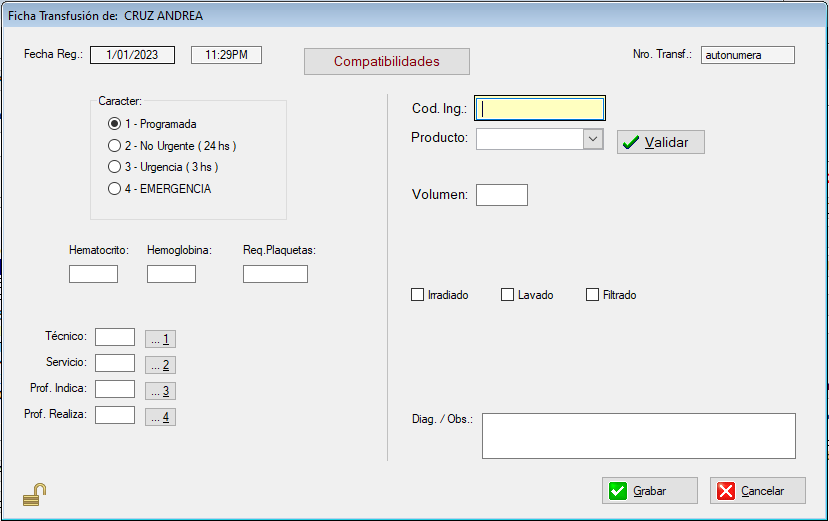This screenshot has height=521, width=829.
Task: Choose 3 - Urgencia (3 hs)
Action: point(114,167)
